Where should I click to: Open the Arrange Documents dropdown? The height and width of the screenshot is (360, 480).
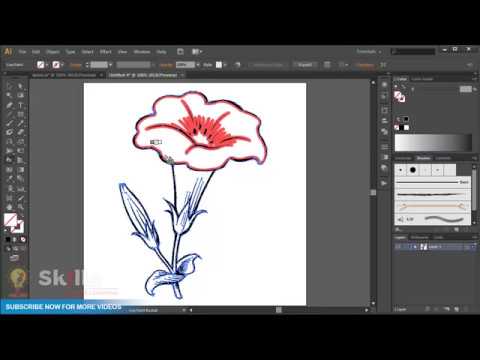197,52
